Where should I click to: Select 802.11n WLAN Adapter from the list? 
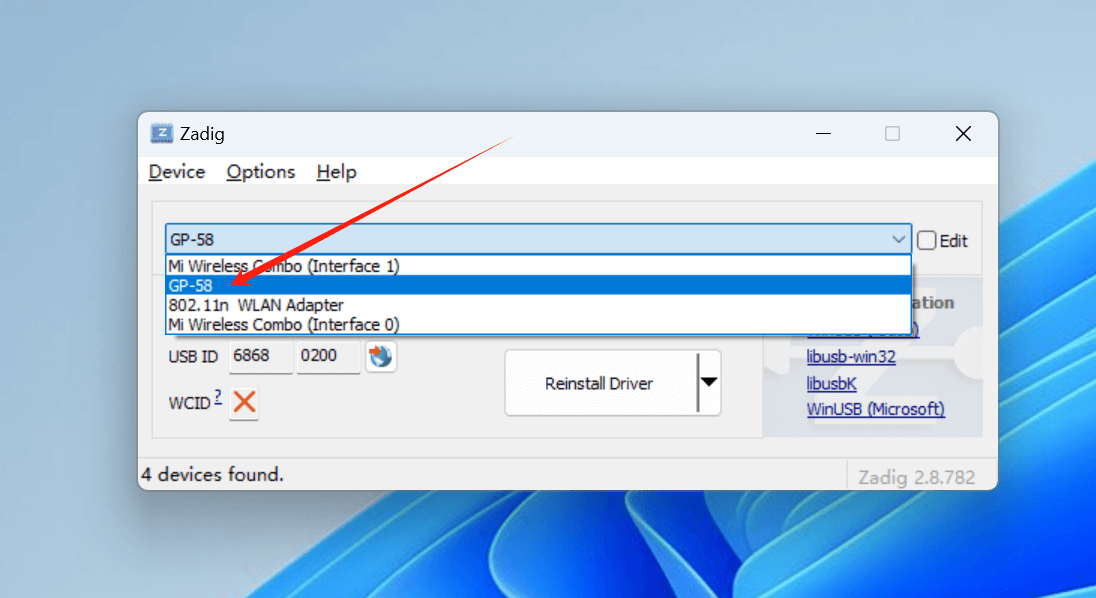pyautogui.click(x=538, y=305)
